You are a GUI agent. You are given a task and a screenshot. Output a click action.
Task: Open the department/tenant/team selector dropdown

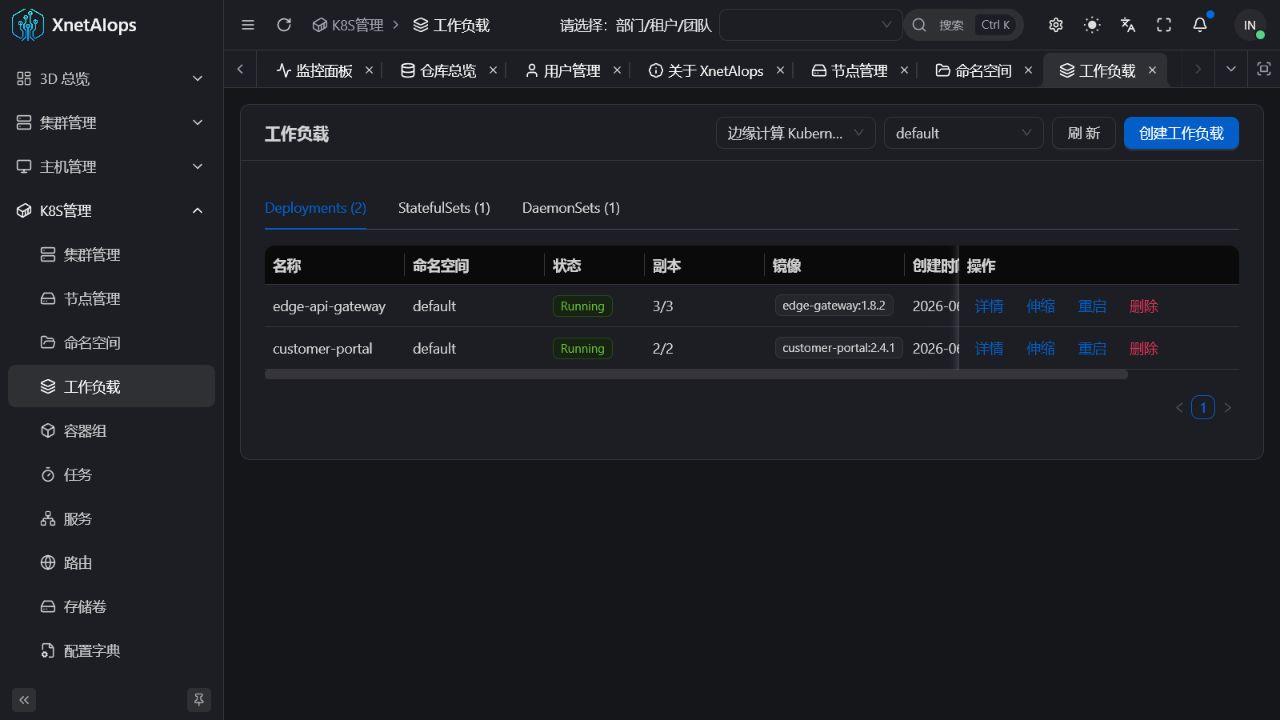tap(811, 25)
